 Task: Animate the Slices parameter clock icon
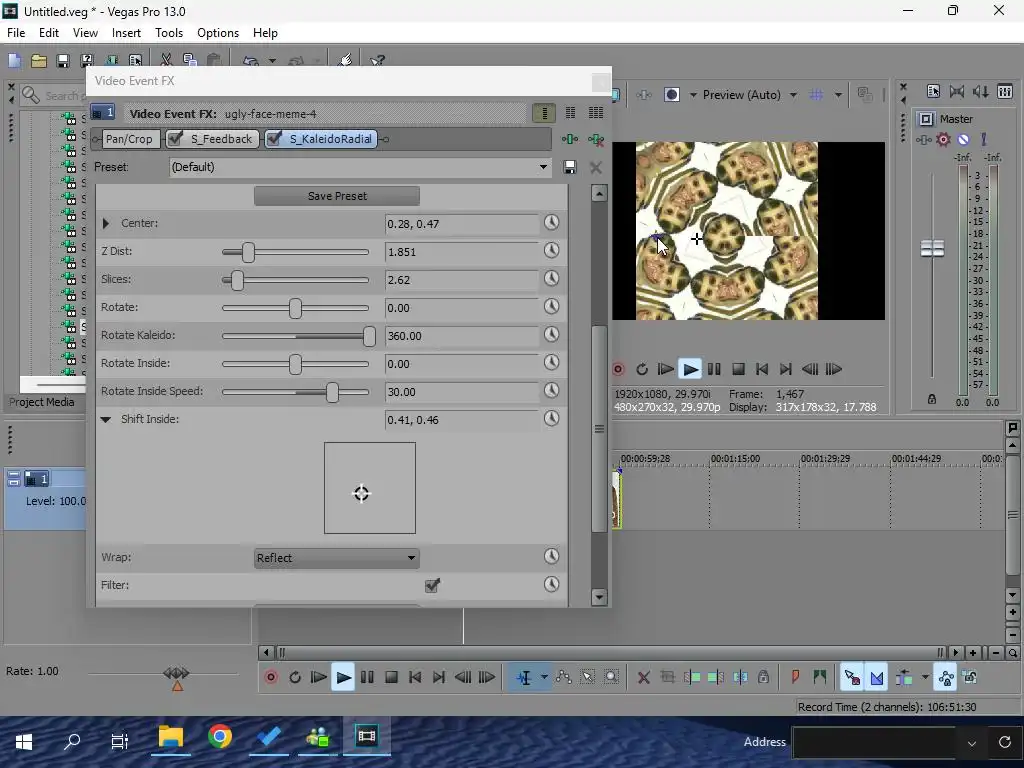[x=552, y=279]
